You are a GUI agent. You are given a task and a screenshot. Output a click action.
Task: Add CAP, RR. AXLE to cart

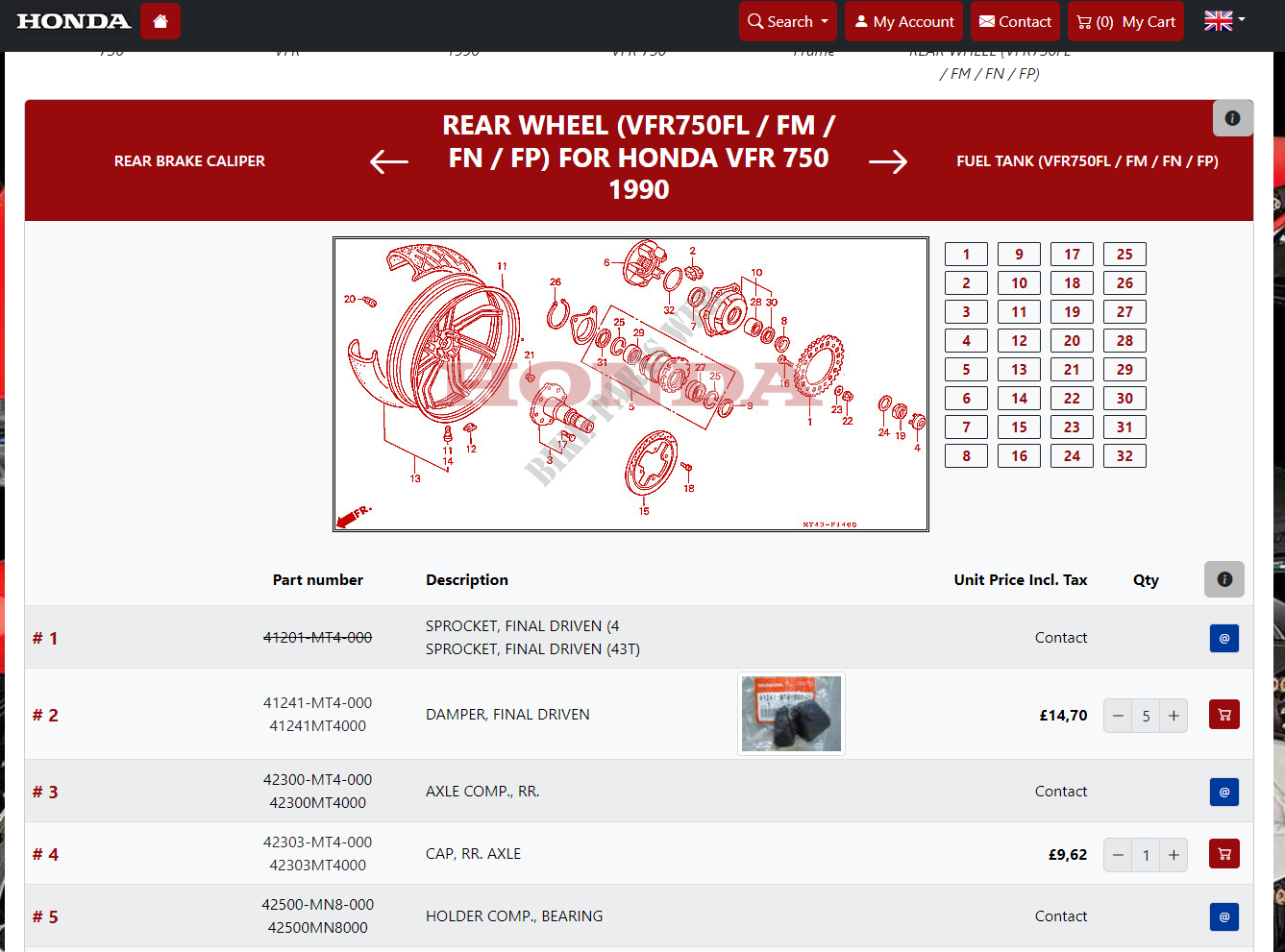(x=1224, y=854)
